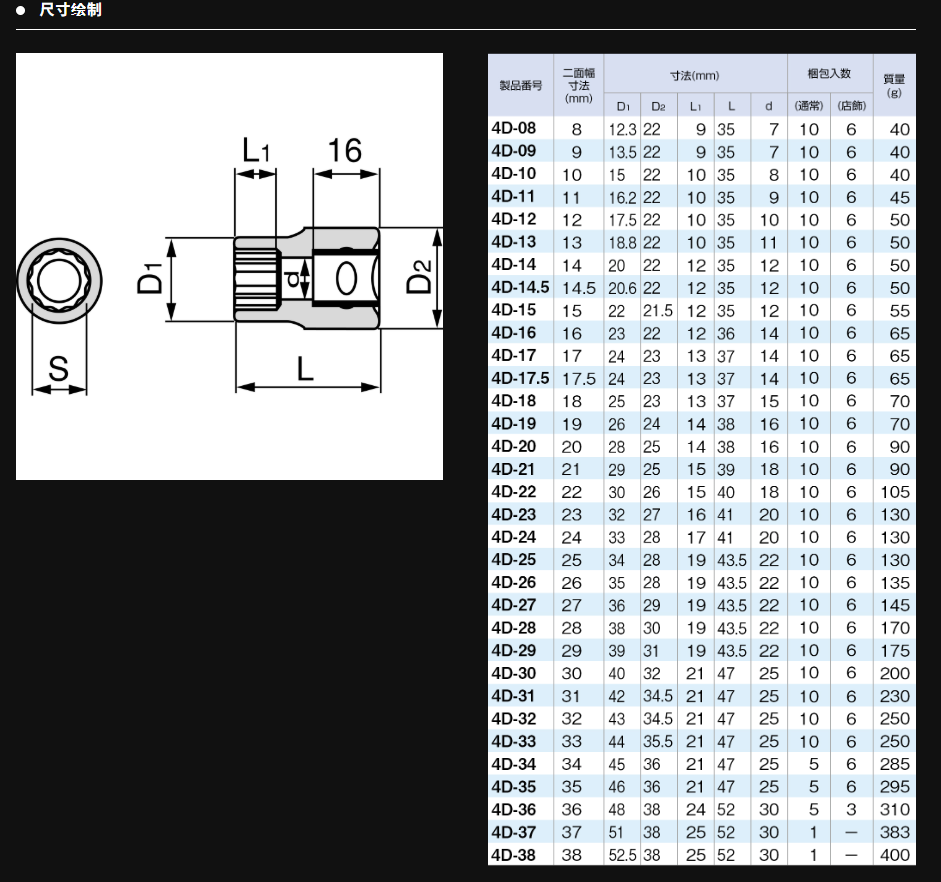The width and height of the screenshot is (941, 882).
Task: Select product number 4D-25
Action: click(514, 559)
